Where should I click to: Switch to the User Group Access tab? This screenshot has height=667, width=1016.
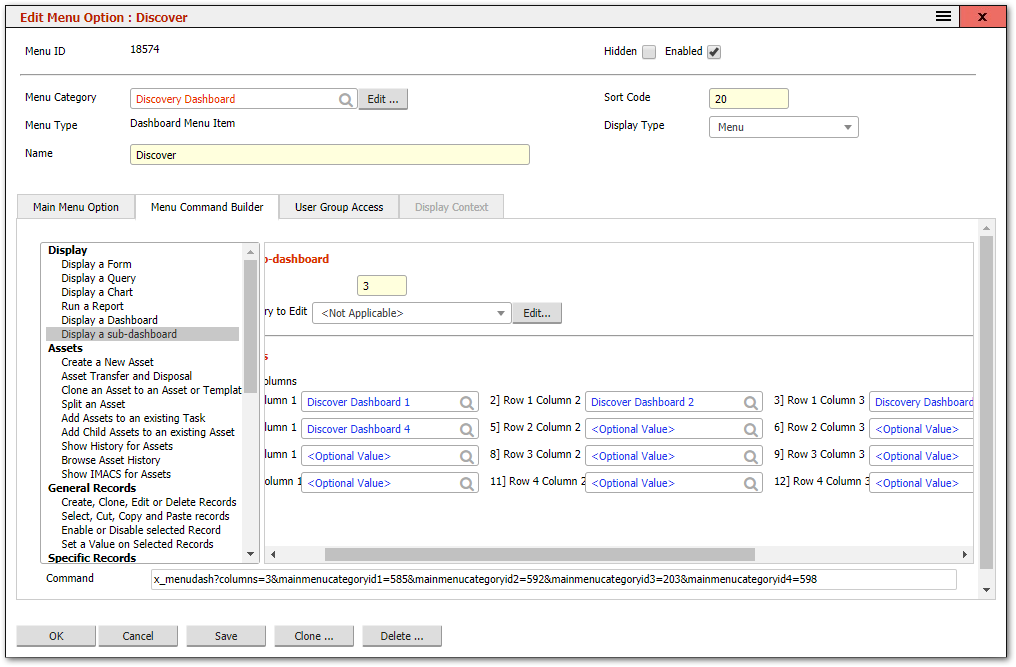click(x=340, y=207)
